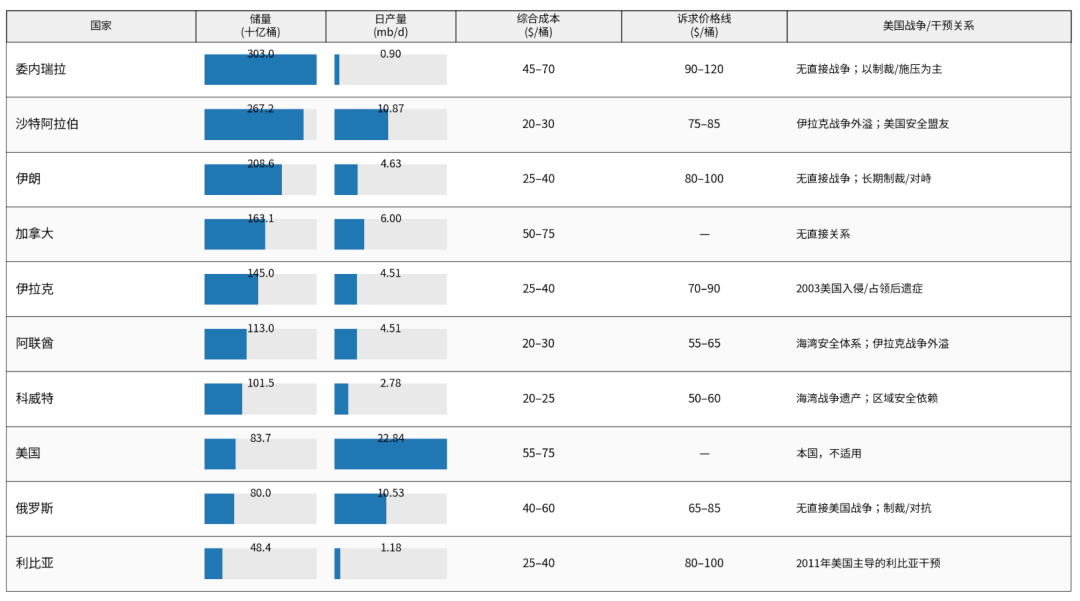Click the 俄罗斯 80.0 reserves bar
Screen dimensions: 1080x601
click(x=219, y=509)
